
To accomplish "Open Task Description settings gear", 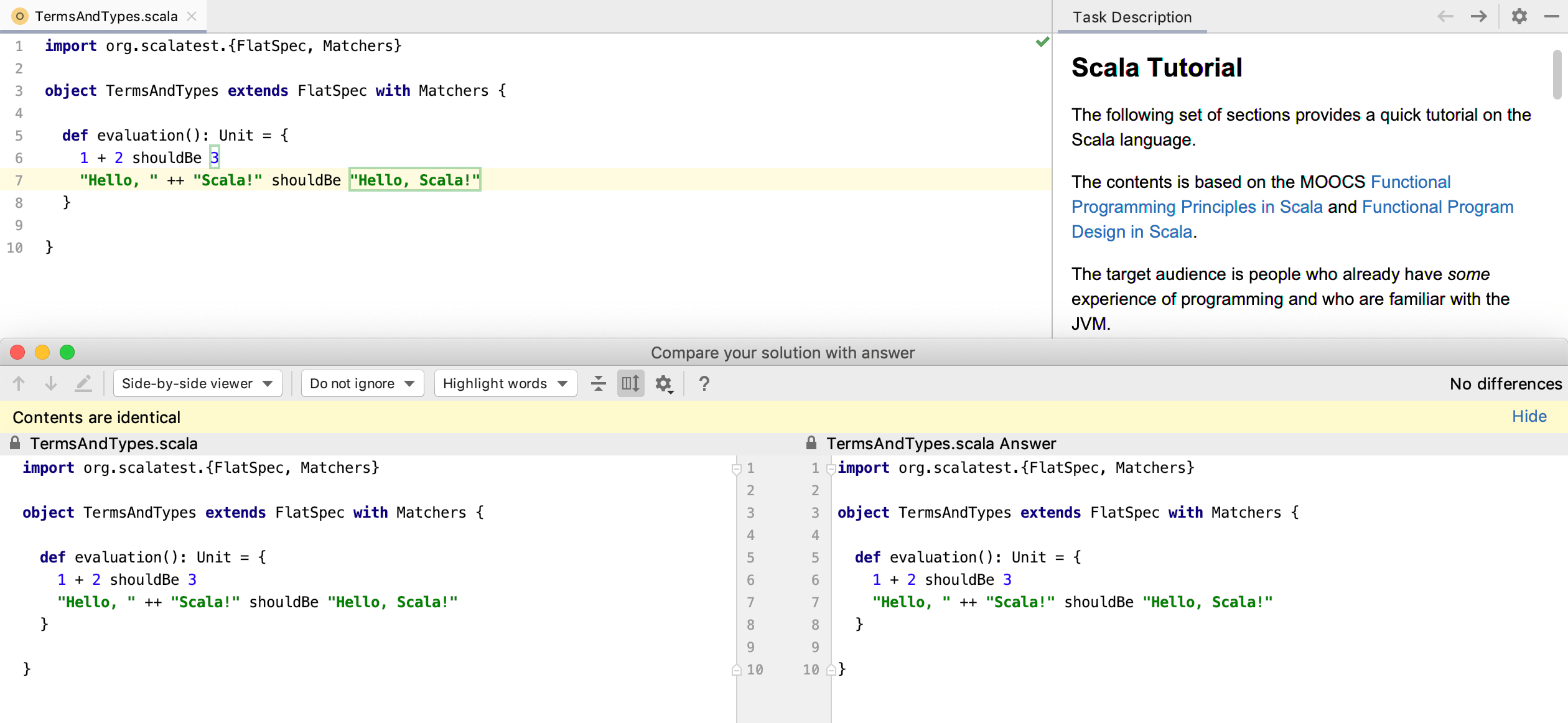I will 1519,16.
